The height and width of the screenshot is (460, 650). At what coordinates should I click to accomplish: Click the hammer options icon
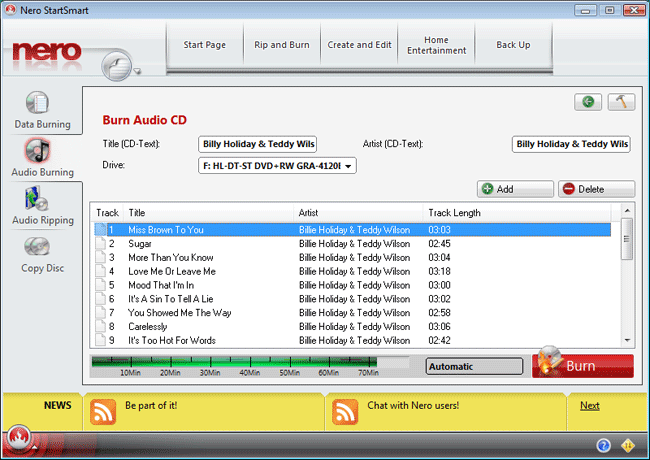tap(620, 102)
